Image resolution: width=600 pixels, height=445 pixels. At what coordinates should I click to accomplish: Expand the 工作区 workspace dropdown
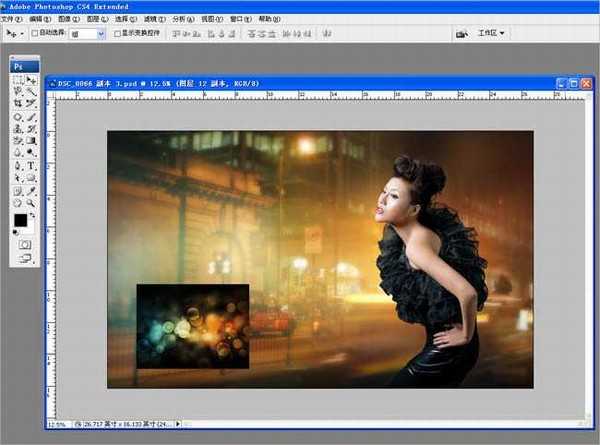coord(490,33)
